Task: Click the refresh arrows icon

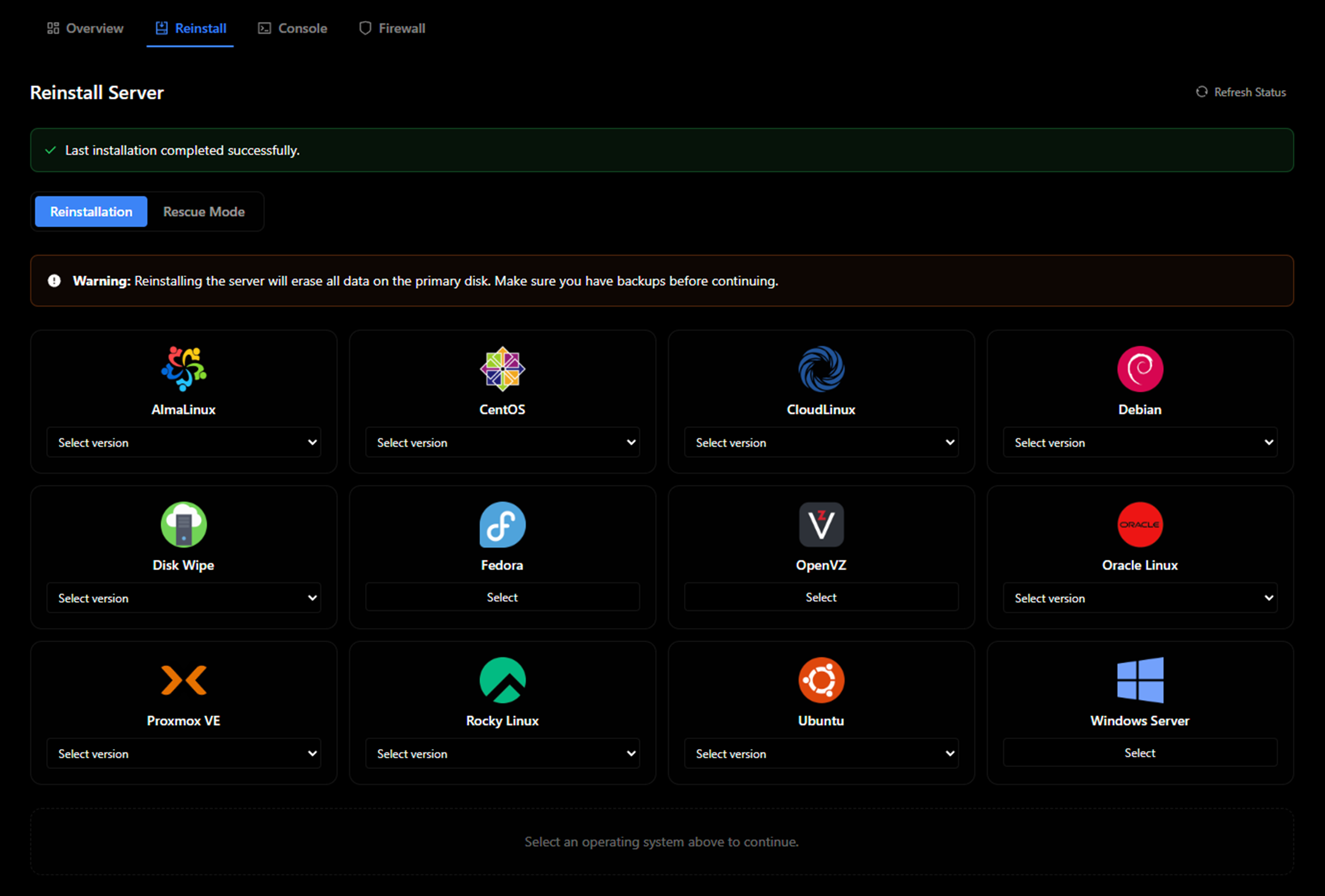Action: [1202, 92]
